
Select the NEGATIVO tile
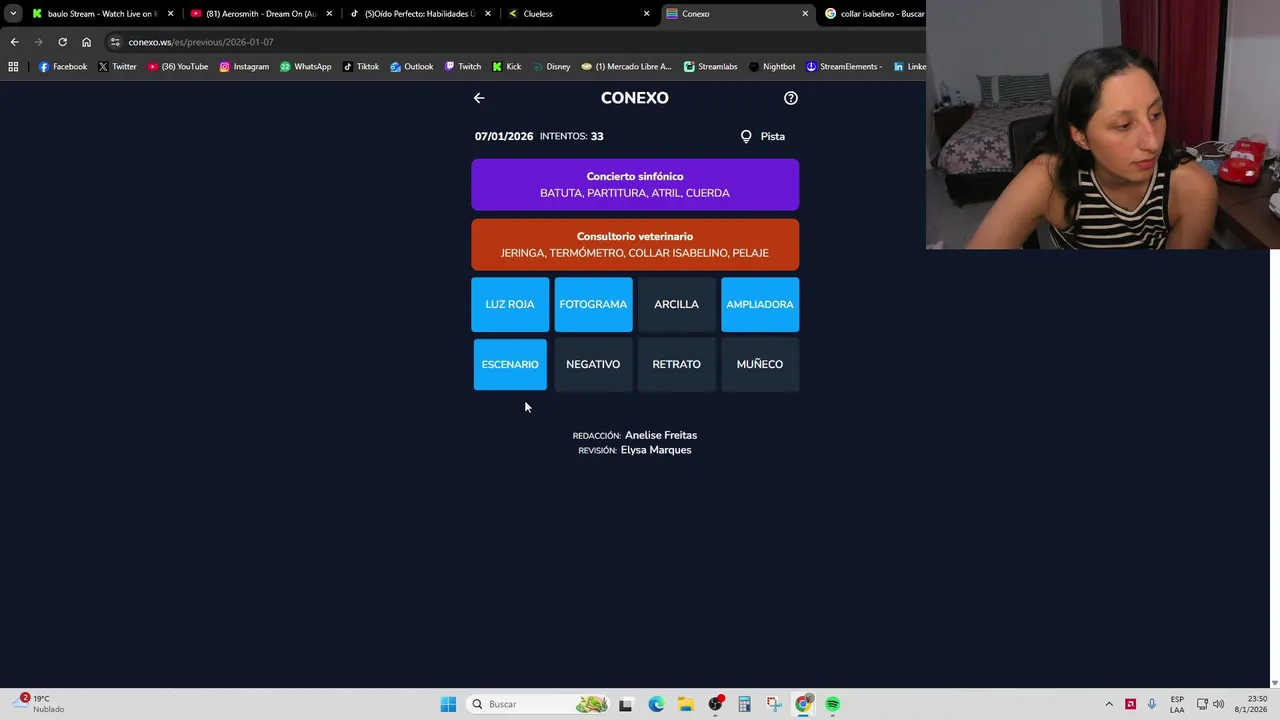click(x=593, y=364)
